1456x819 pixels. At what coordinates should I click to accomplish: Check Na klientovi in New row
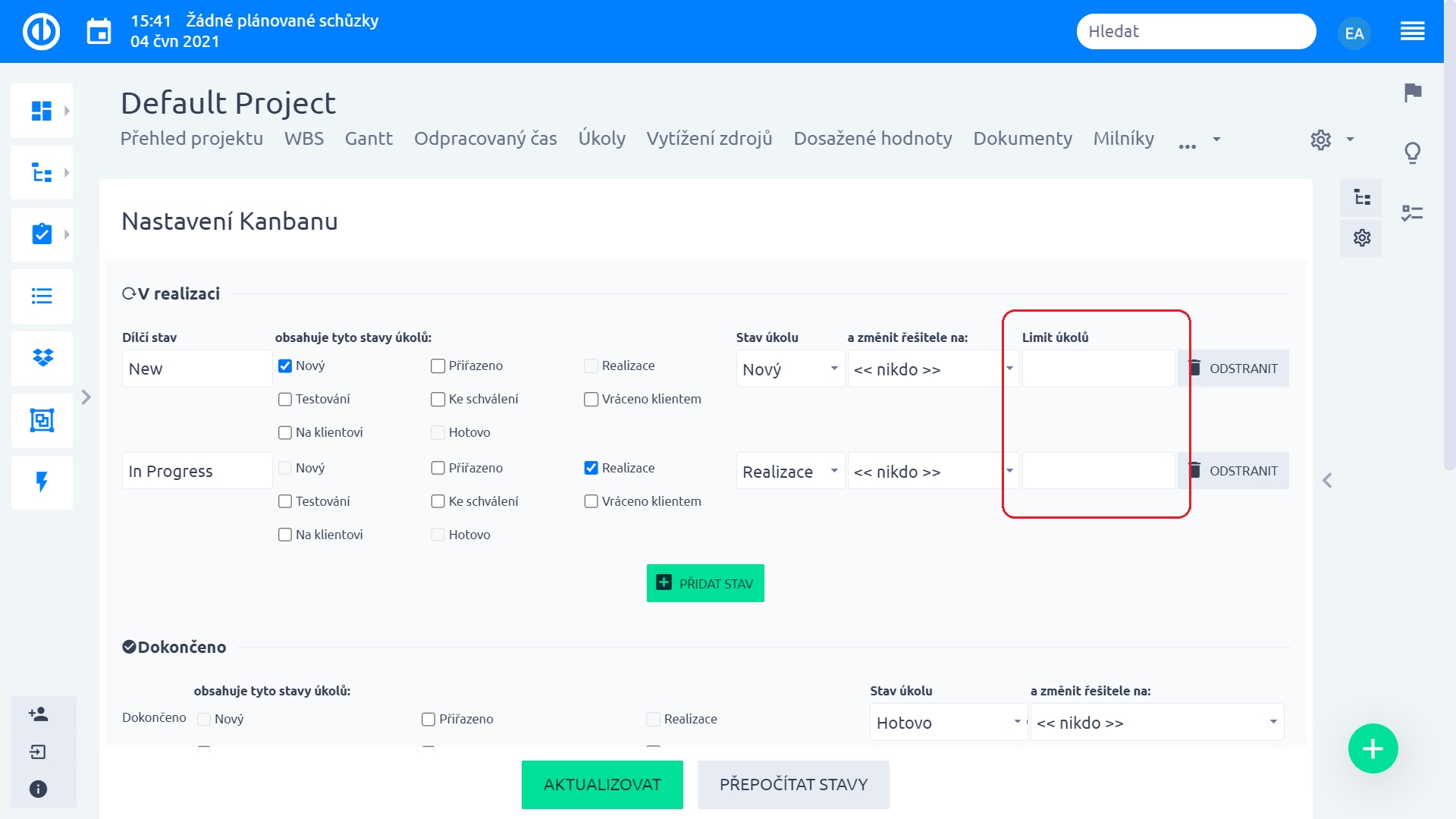point(285,433)
